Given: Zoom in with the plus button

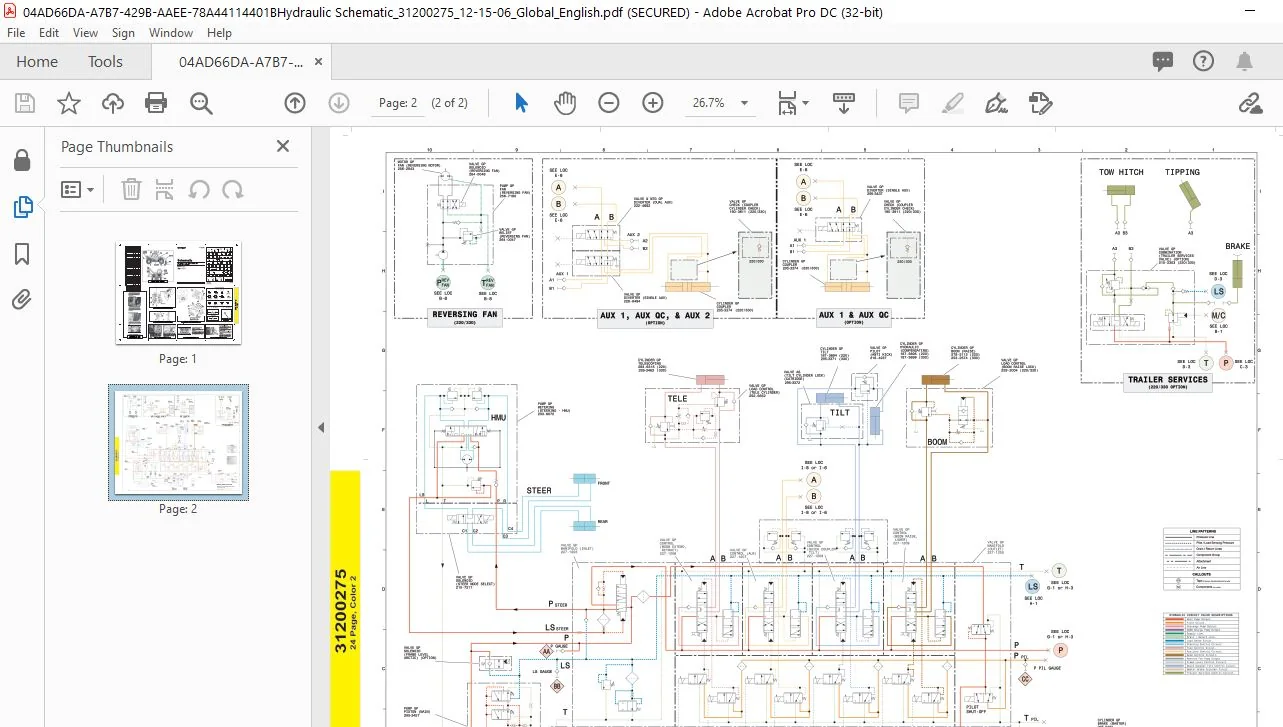Looking at the screenshot, I should pos(653,103).
